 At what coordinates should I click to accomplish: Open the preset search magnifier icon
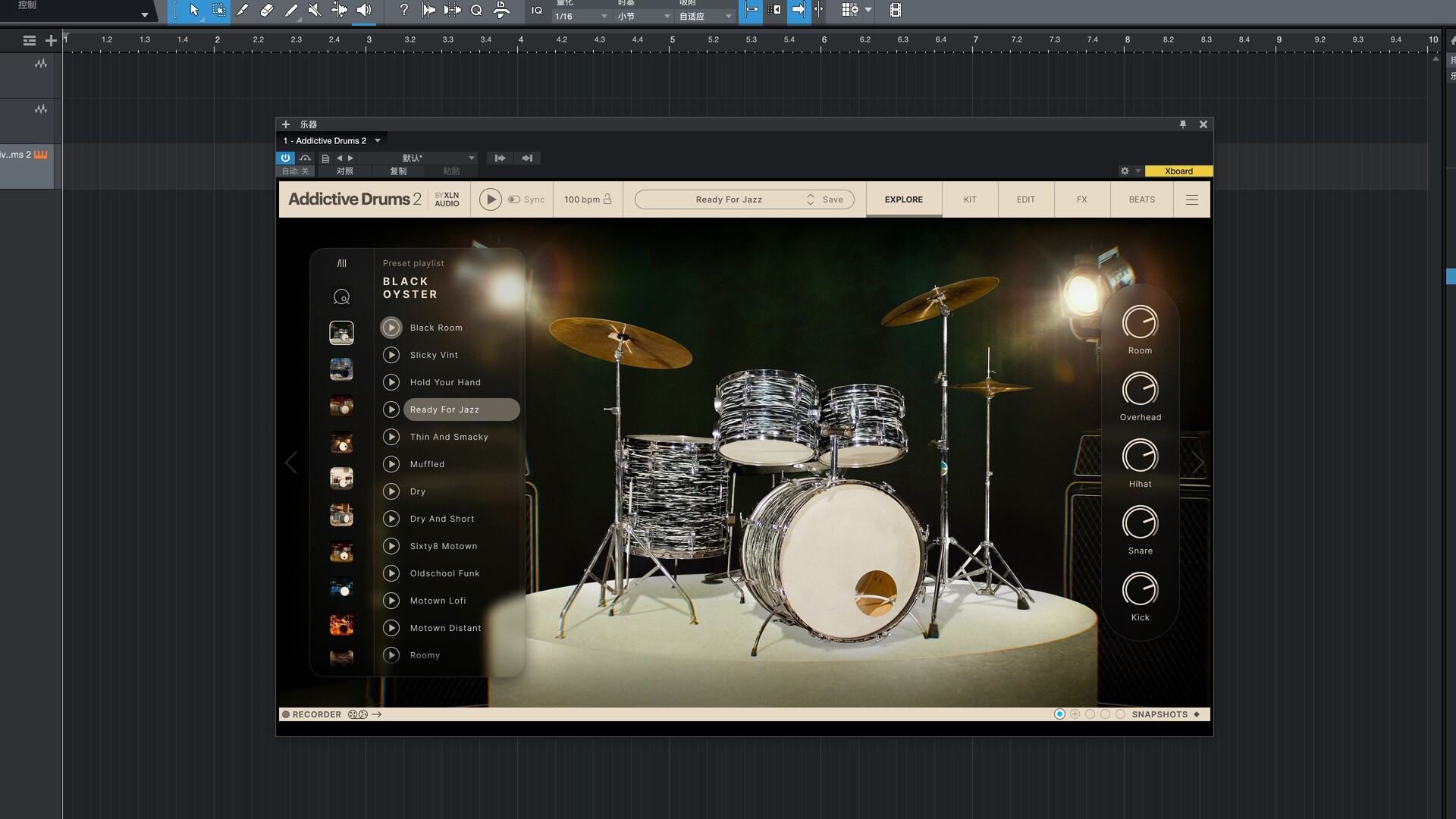click(x=341, y=297)
